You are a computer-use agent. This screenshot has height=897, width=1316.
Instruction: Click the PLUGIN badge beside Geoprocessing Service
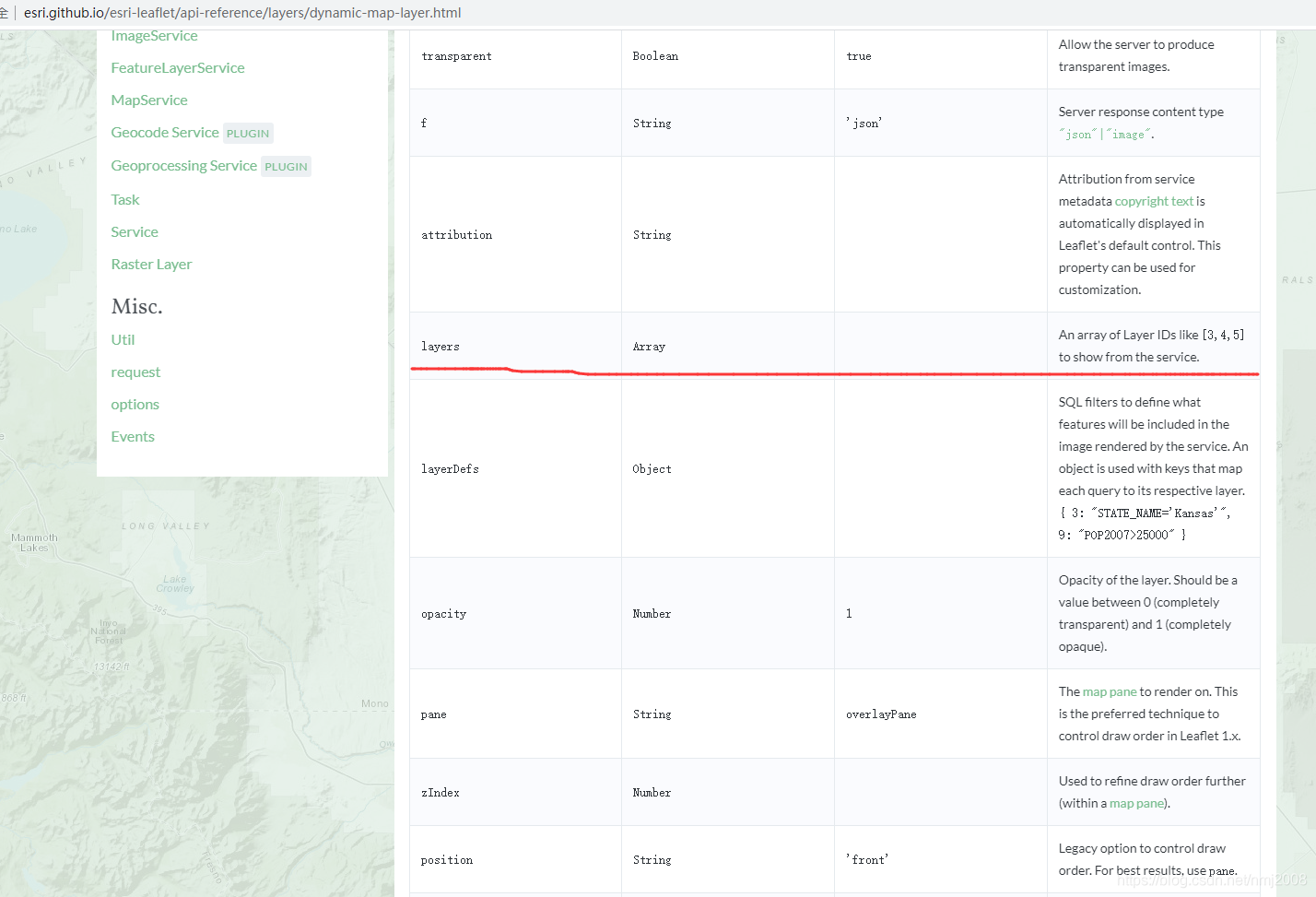click(286, 167)
